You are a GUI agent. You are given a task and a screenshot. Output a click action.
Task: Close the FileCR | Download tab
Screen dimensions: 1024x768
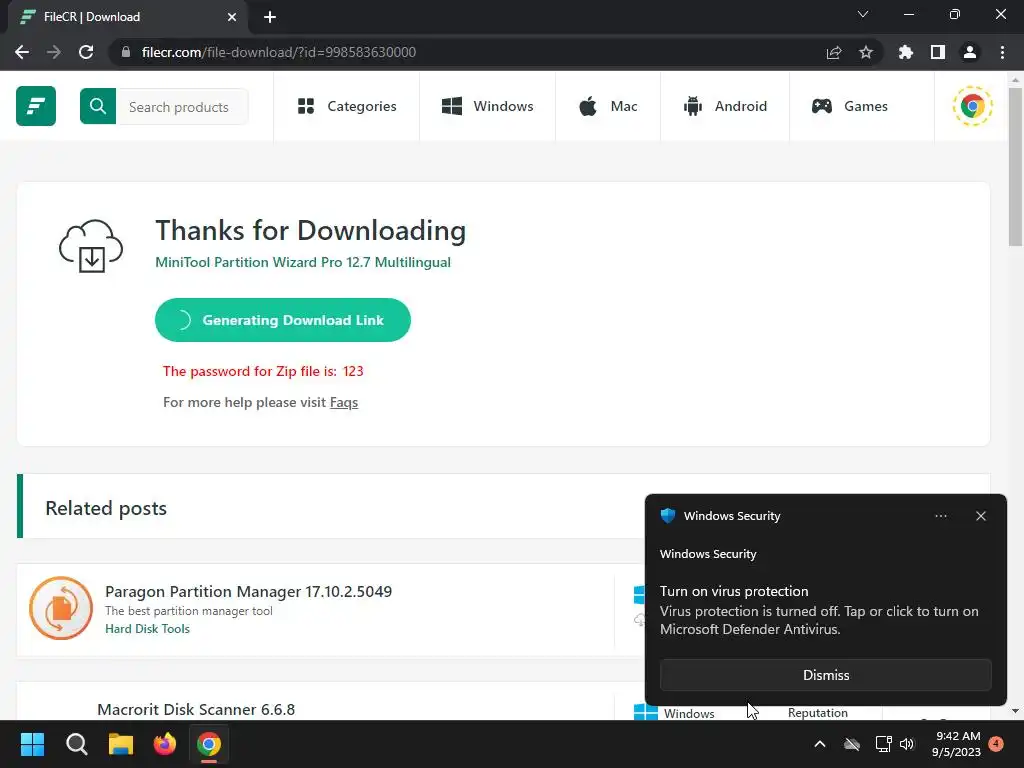click(x=232, y=17)
